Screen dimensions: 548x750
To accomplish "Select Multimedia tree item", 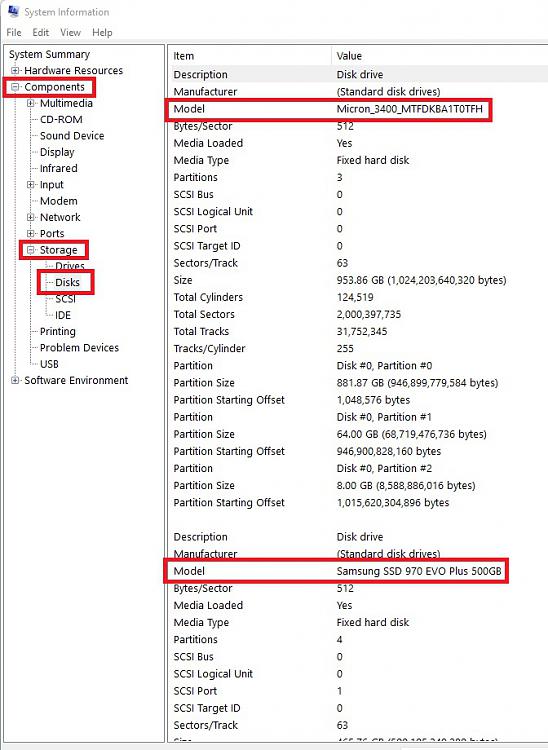I will tap(66, 103).
